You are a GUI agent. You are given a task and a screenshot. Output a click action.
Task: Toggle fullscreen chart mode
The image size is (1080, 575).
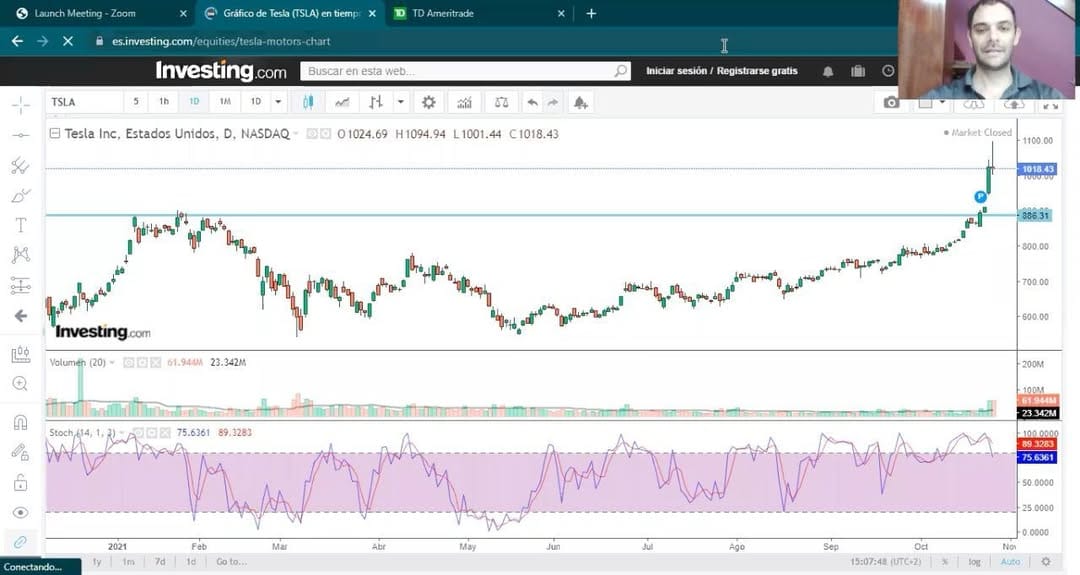pos(1050,105)
